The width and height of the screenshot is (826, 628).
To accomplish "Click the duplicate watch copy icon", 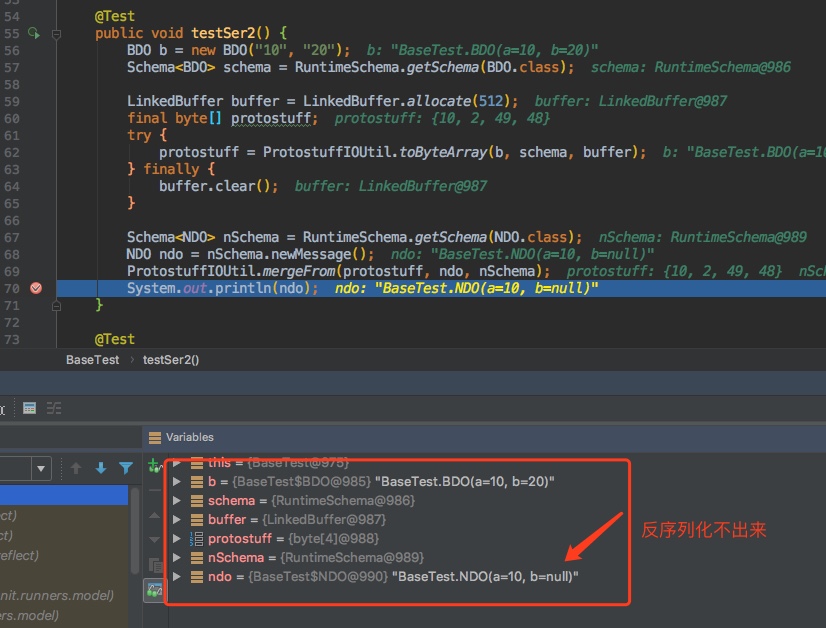I will pos(153,565).
